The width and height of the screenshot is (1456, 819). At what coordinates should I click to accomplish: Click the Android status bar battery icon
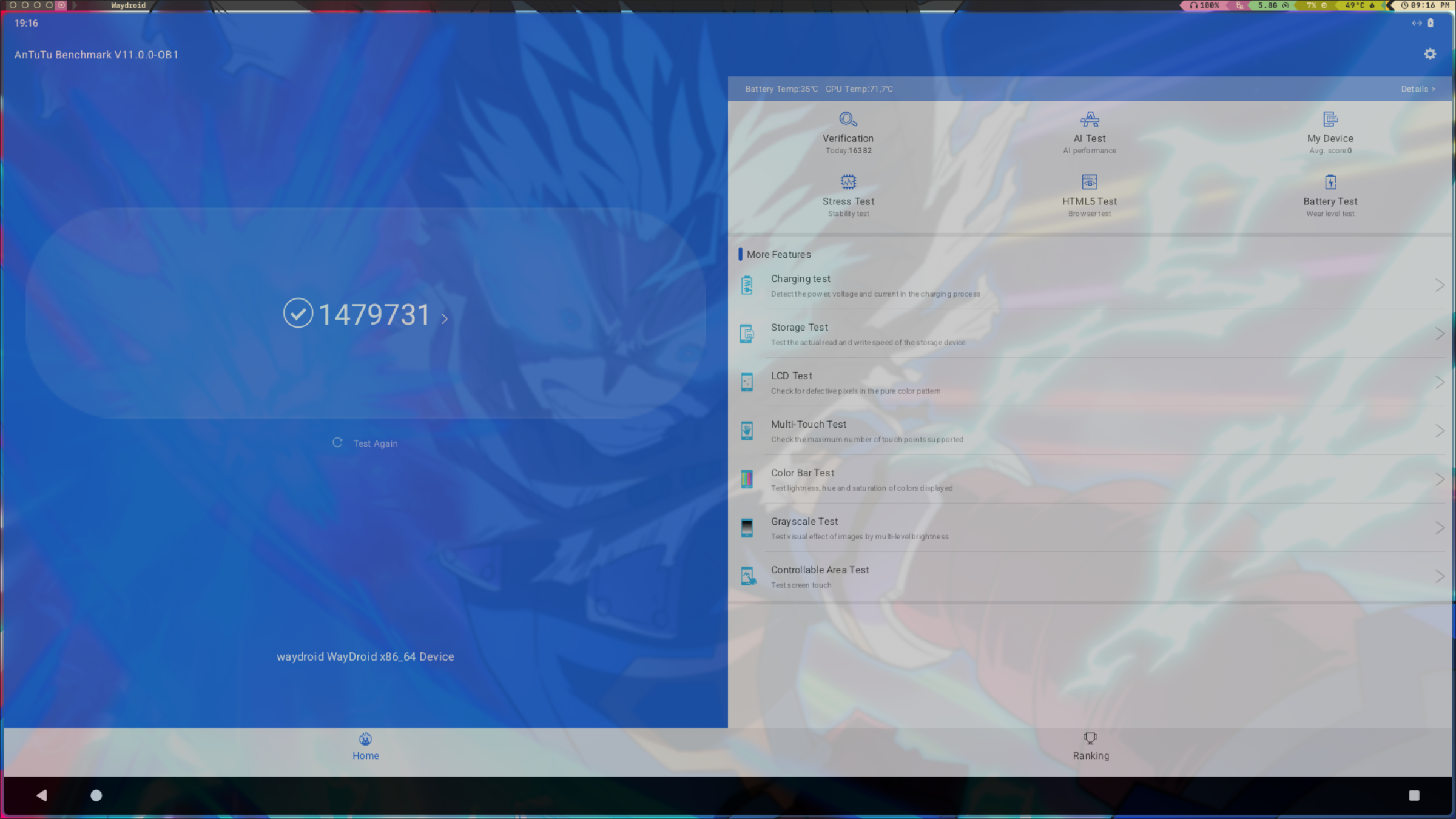coord(1431,23)
